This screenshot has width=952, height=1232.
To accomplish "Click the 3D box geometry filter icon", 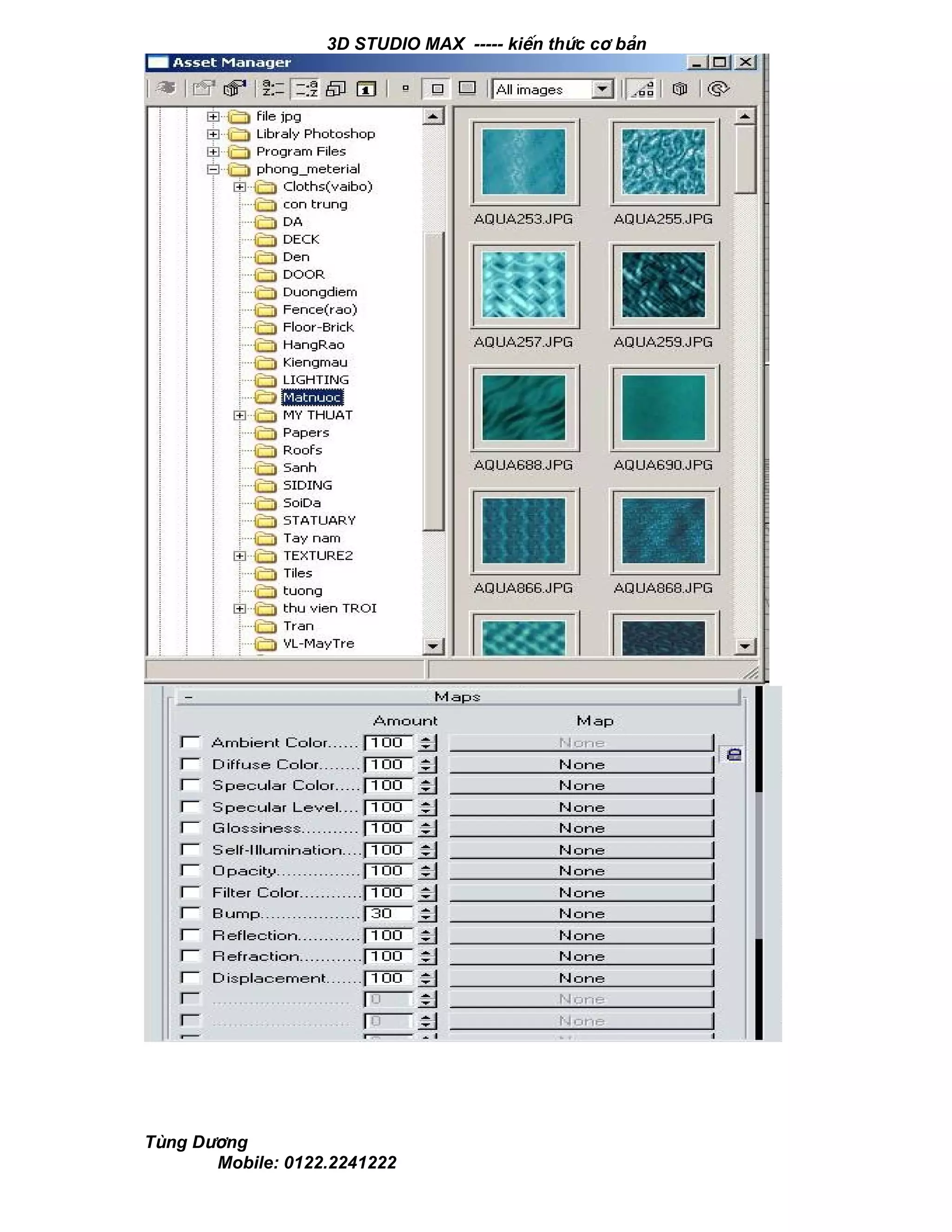I will (x=680, y=88).
